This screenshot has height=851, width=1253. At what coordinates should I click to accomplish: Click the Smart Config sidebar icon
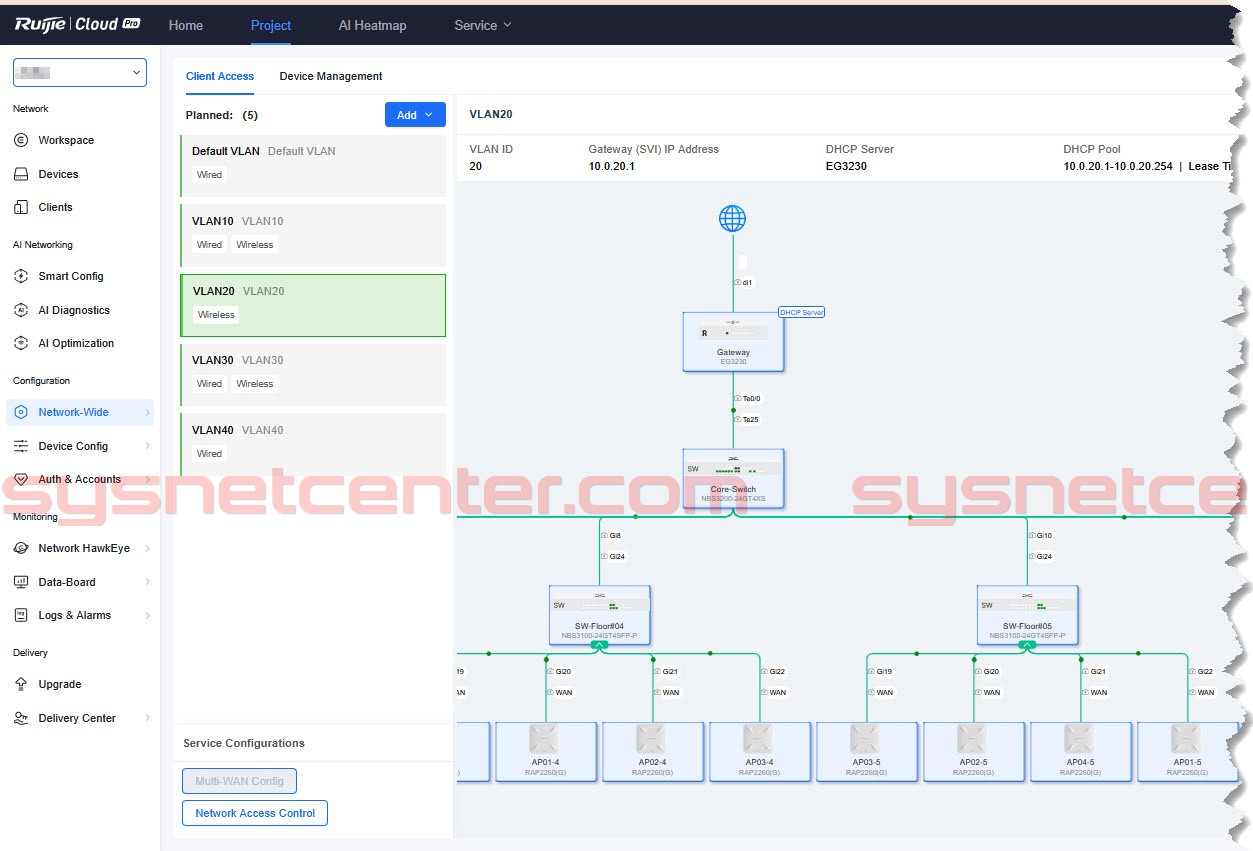(21, 276)
